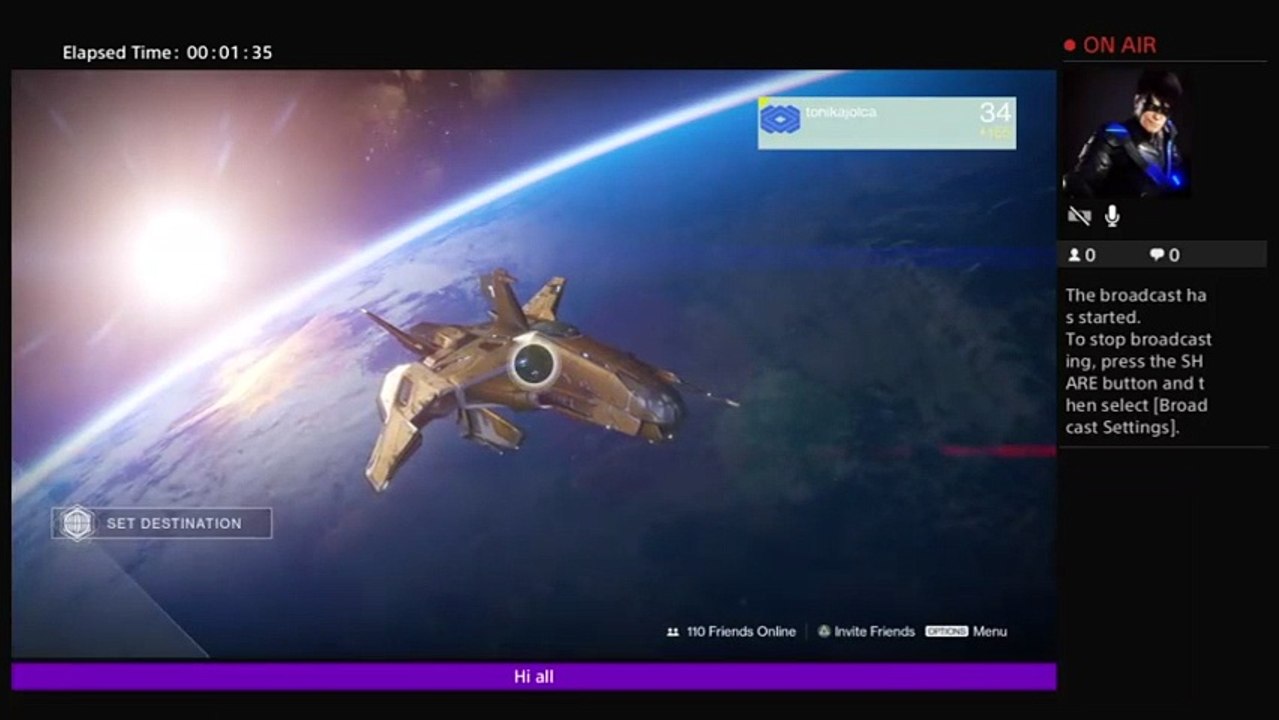
Task: Click the comment count bubble icon
Action: tap(1157, 255)
